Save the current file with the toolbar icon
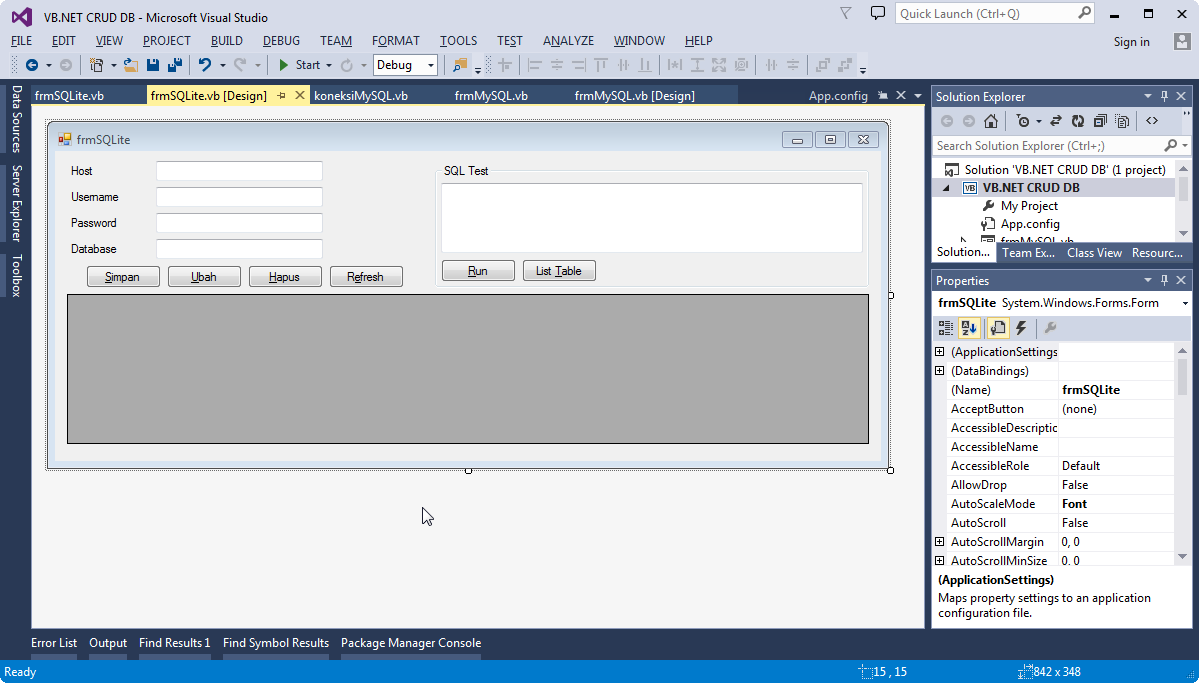This screenshot has width=1199, height=683. click(x=153, y=65)
